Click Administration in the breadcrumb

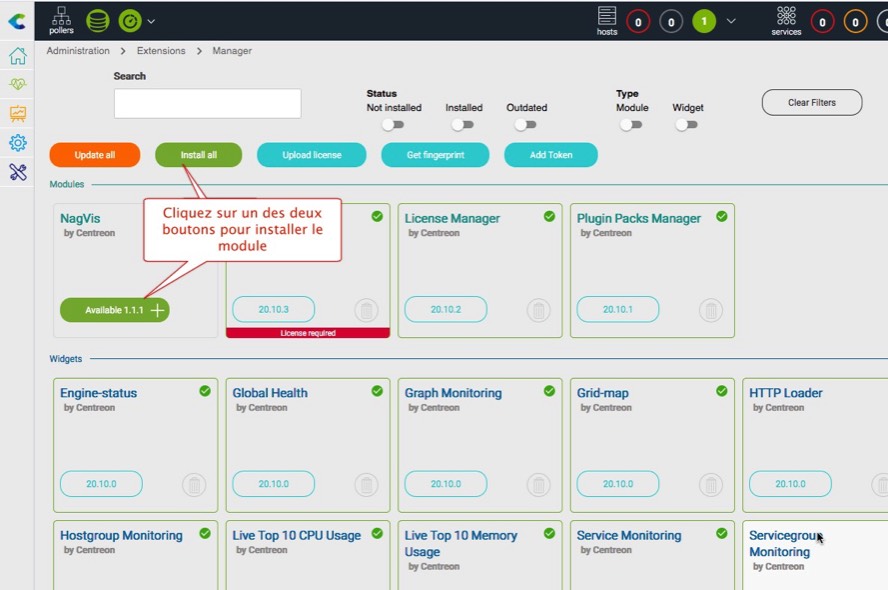[x=78, y=51]
